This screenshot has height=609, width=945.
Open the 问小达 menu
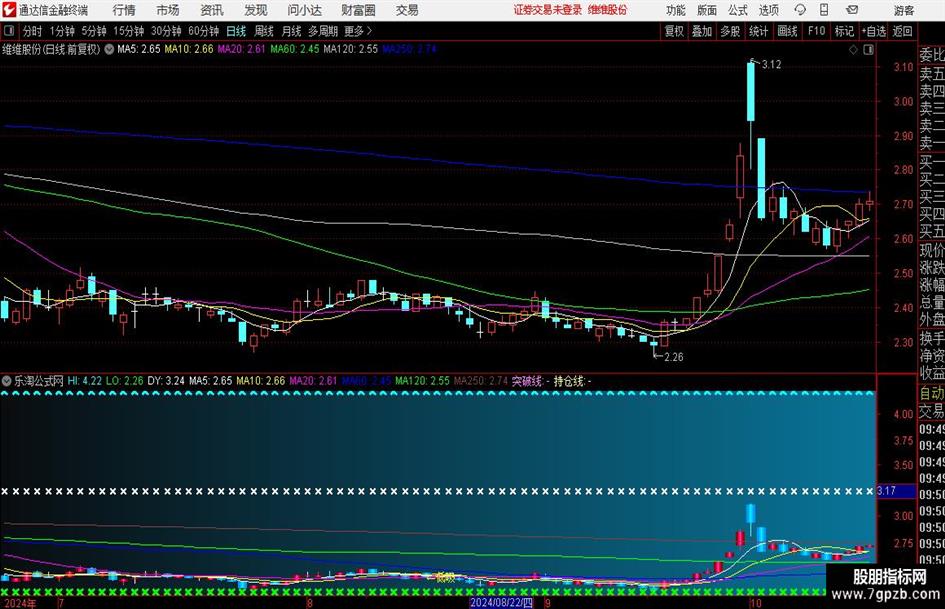(x=304, y=10)
